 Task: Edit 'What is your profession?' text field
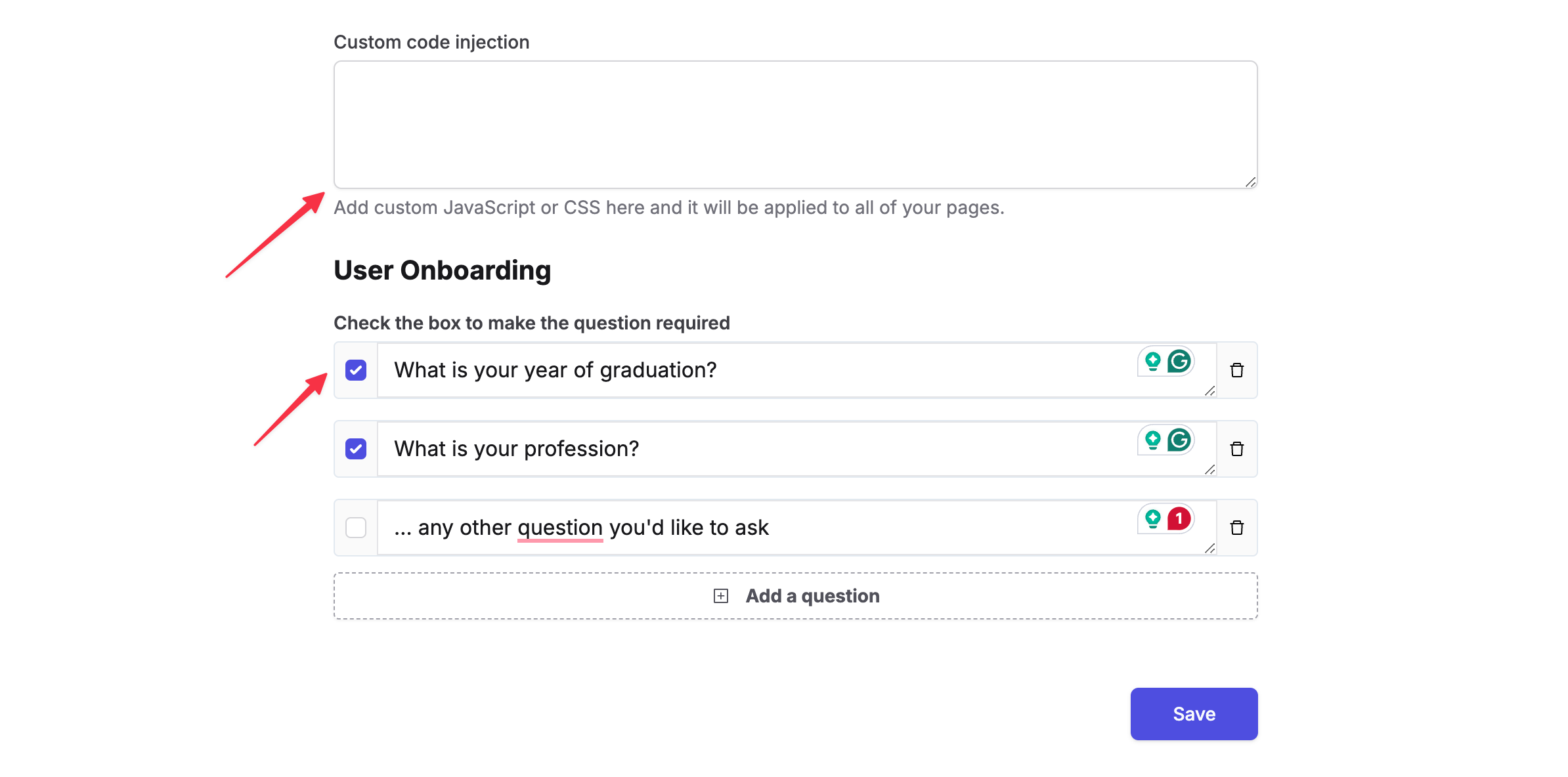pos(796,449)
